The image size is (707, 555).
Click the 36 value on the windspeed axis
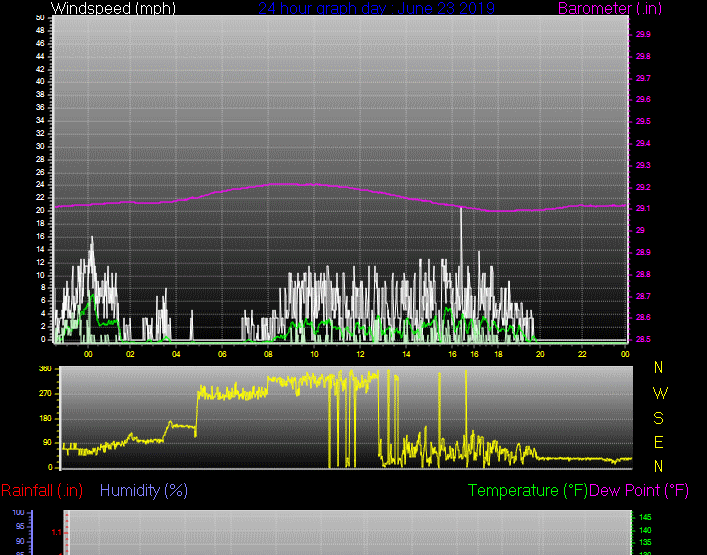click(x=40, y=107)
